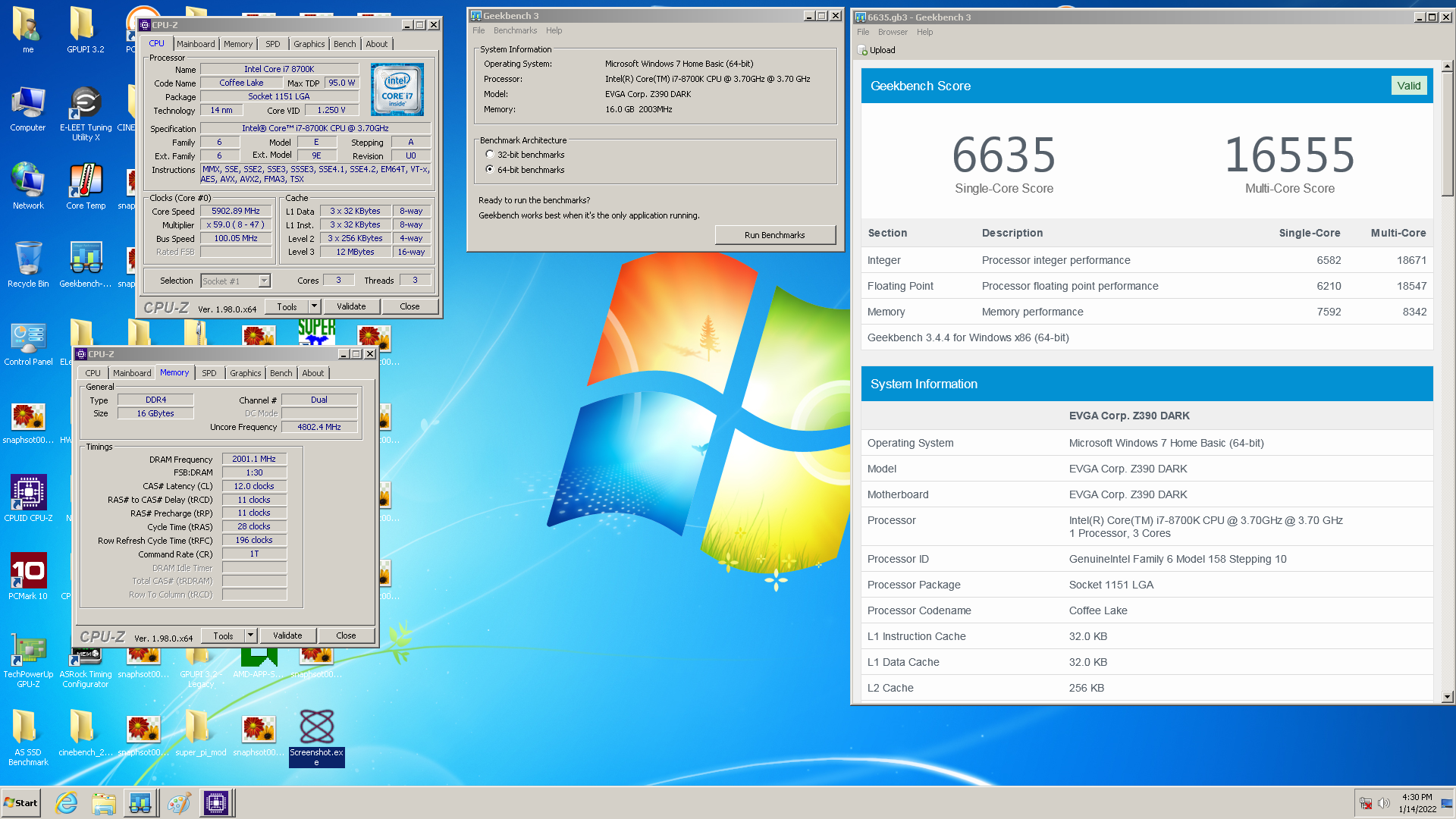This screenshot has height=819, width=1456.
Task: Launch TechPowerUp GPU-Z shortcut
Action: click(28, 660)
